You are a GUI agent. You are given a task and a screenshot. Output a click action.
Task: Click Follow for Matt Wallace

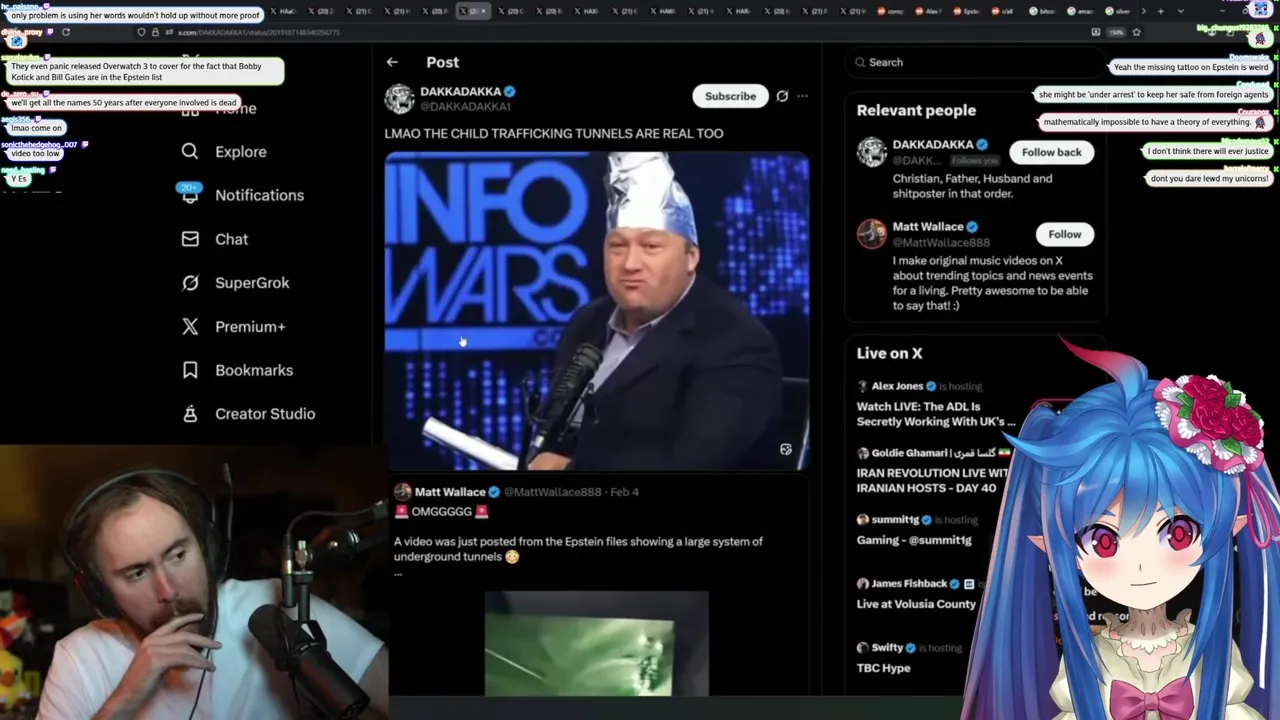(x=1064, y=234)
